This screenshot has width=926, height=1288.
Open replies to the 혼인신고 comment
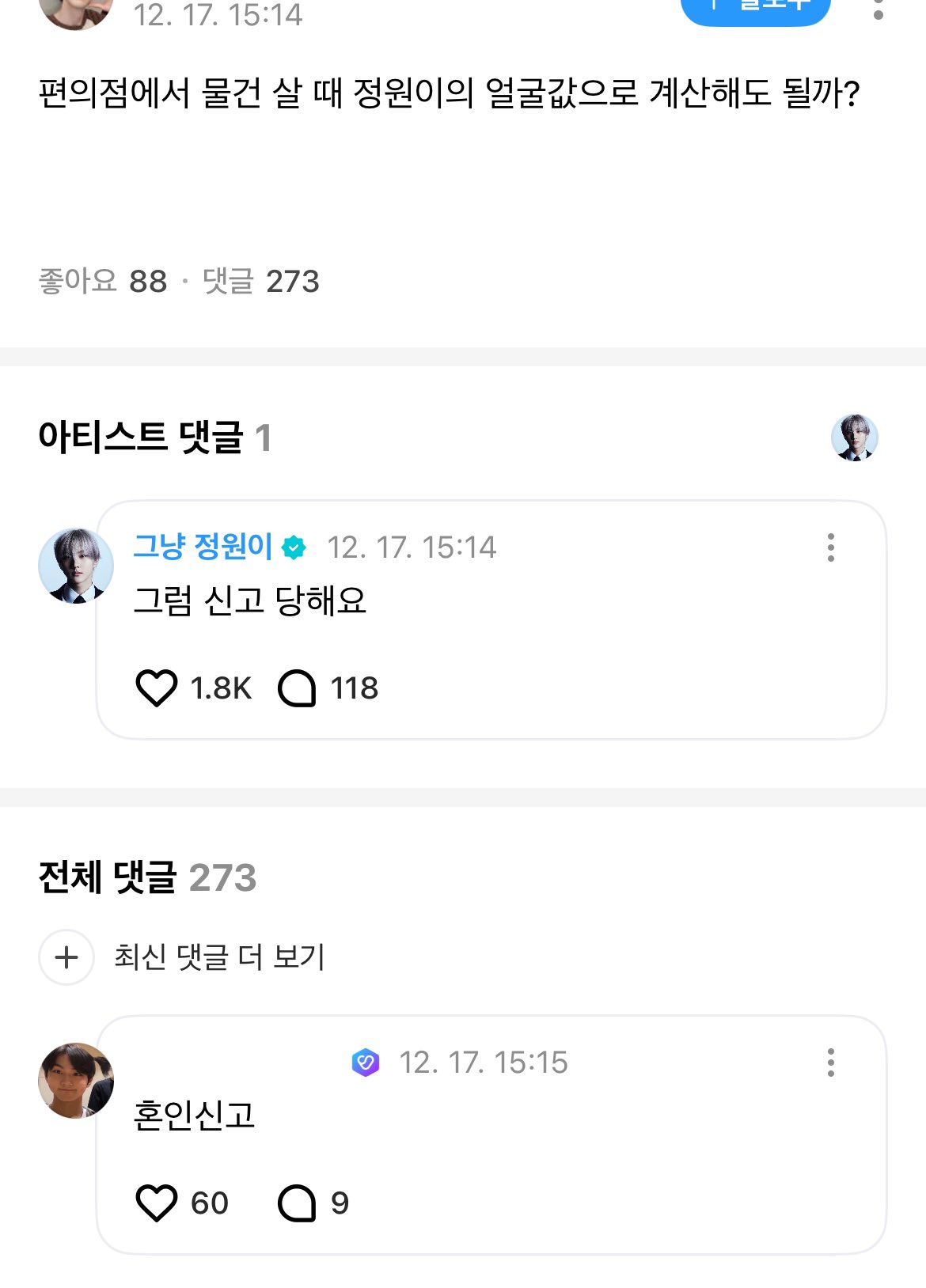297,1203
